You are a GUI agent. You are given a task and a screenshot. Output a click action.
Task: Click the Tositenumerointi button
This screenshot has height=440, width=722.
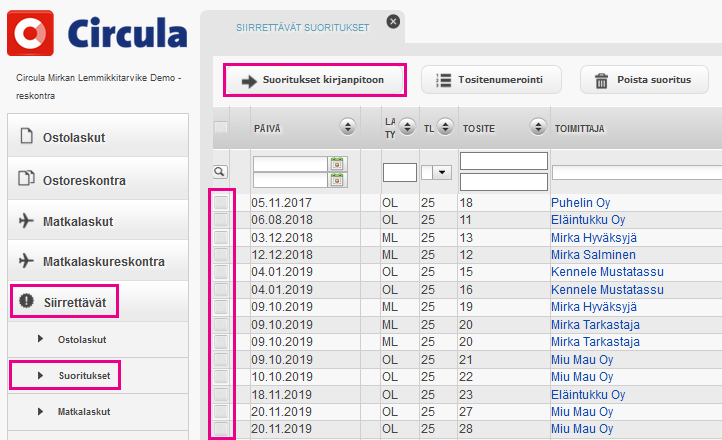pyautogui.click(x=491, y=80)
